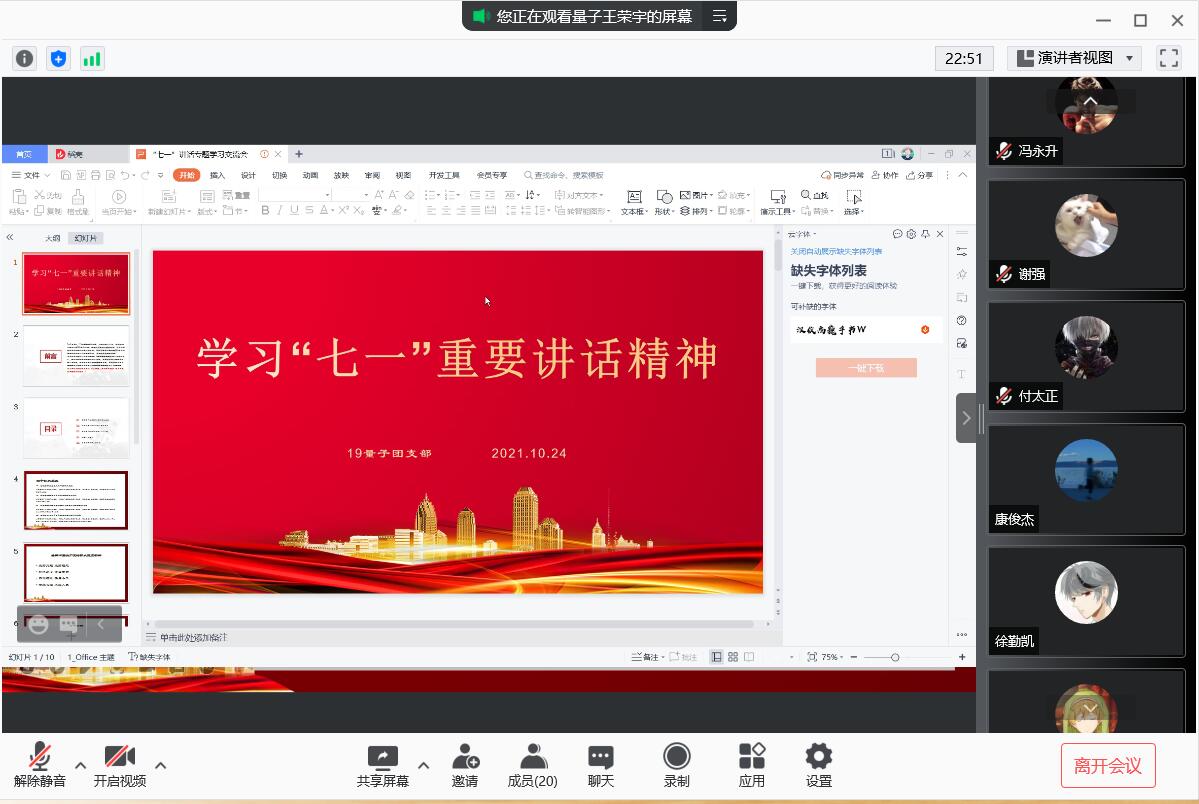Open the screen-share banner menu icon
The image size is (1199, 804).
[x=719, y=16]
